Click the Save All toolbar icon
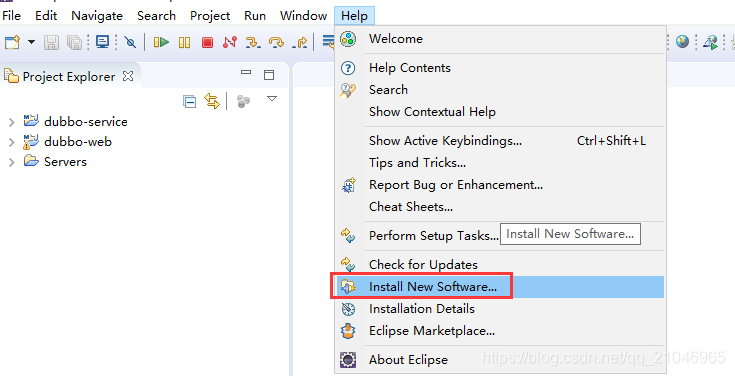The width and height of the screenshot is (735, 376). 75,43
